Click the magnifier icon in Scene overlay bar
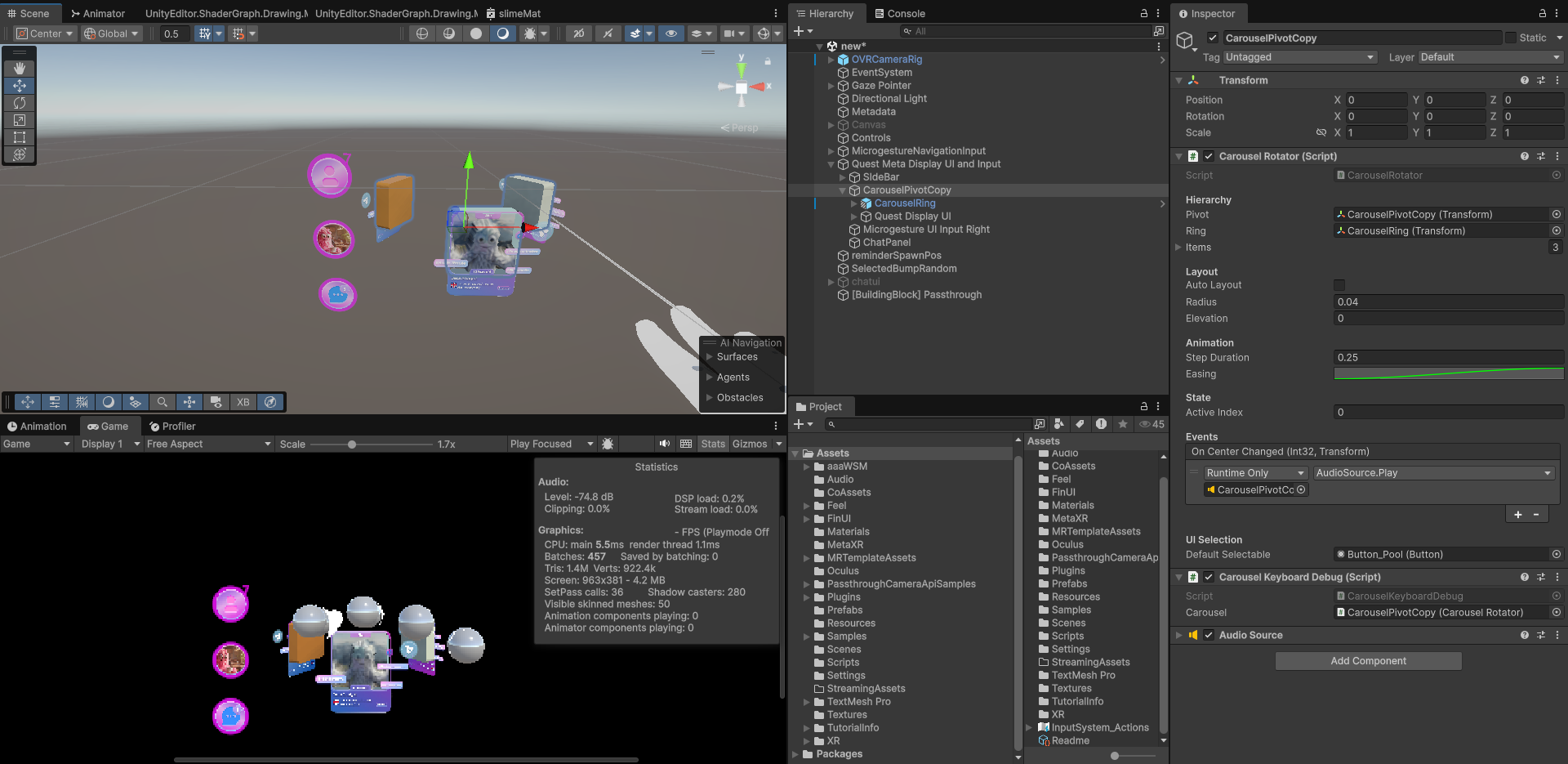Viewport: 1568px width, 764px height. click(x=163, y=402)
